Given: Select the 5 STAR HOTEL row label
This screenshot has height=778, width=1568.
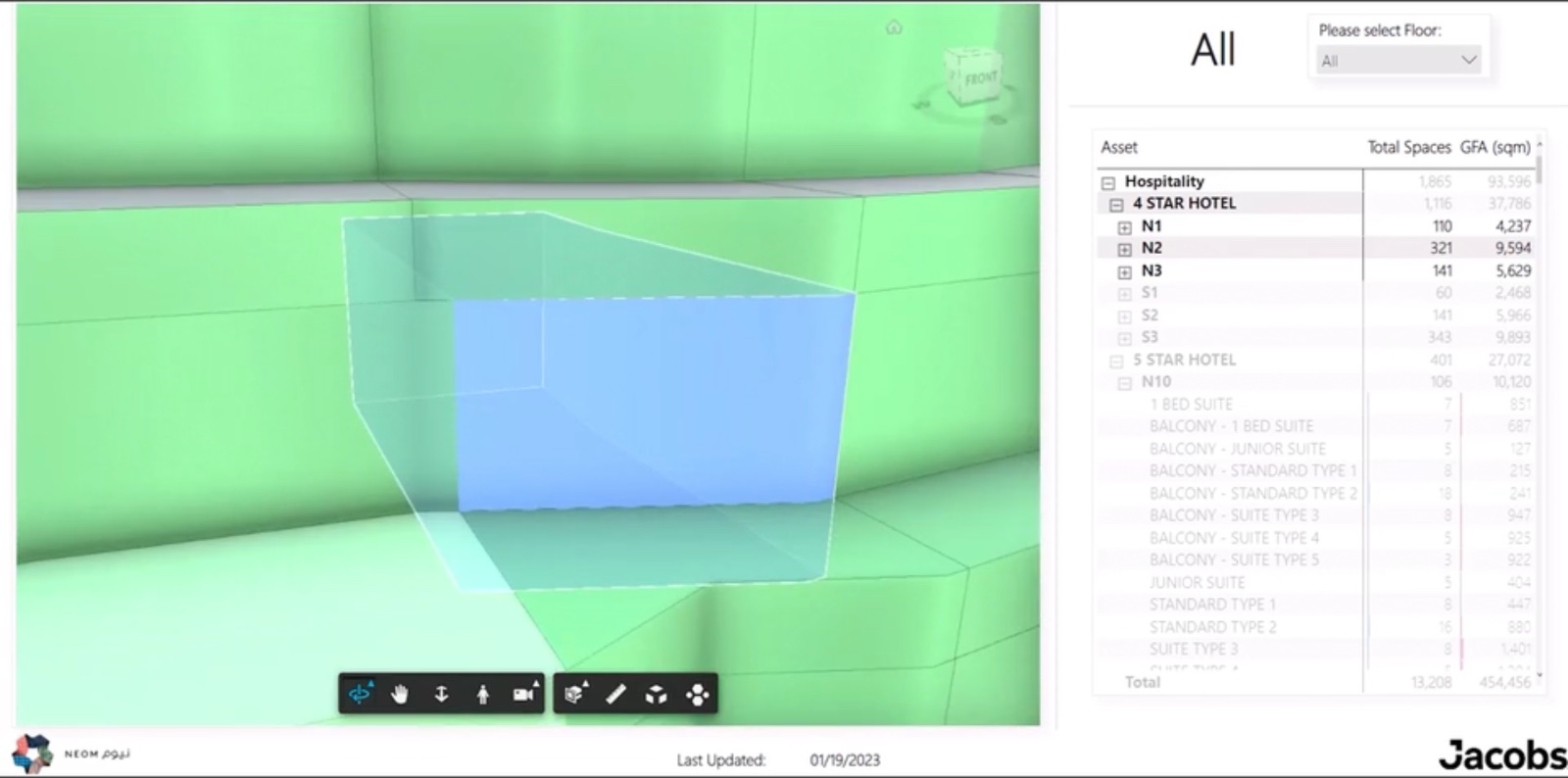Looking at the screenshot, I should coord(1184,360).
